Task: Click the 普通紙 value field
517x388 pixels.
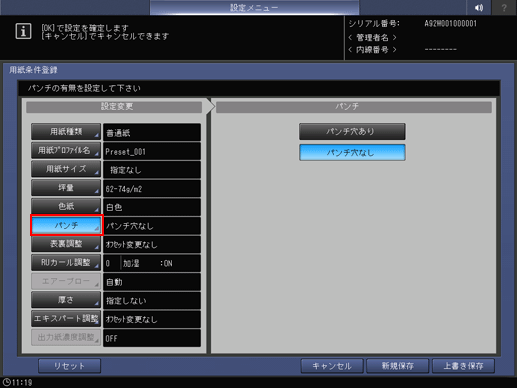Action: tap(152, 133)
